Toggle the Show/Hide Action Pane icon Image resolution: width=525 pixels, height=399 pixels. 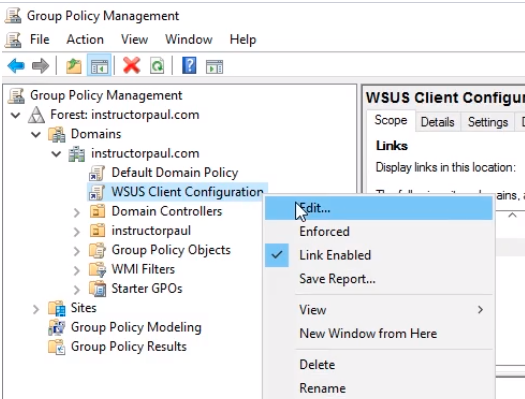coord(214,66)
